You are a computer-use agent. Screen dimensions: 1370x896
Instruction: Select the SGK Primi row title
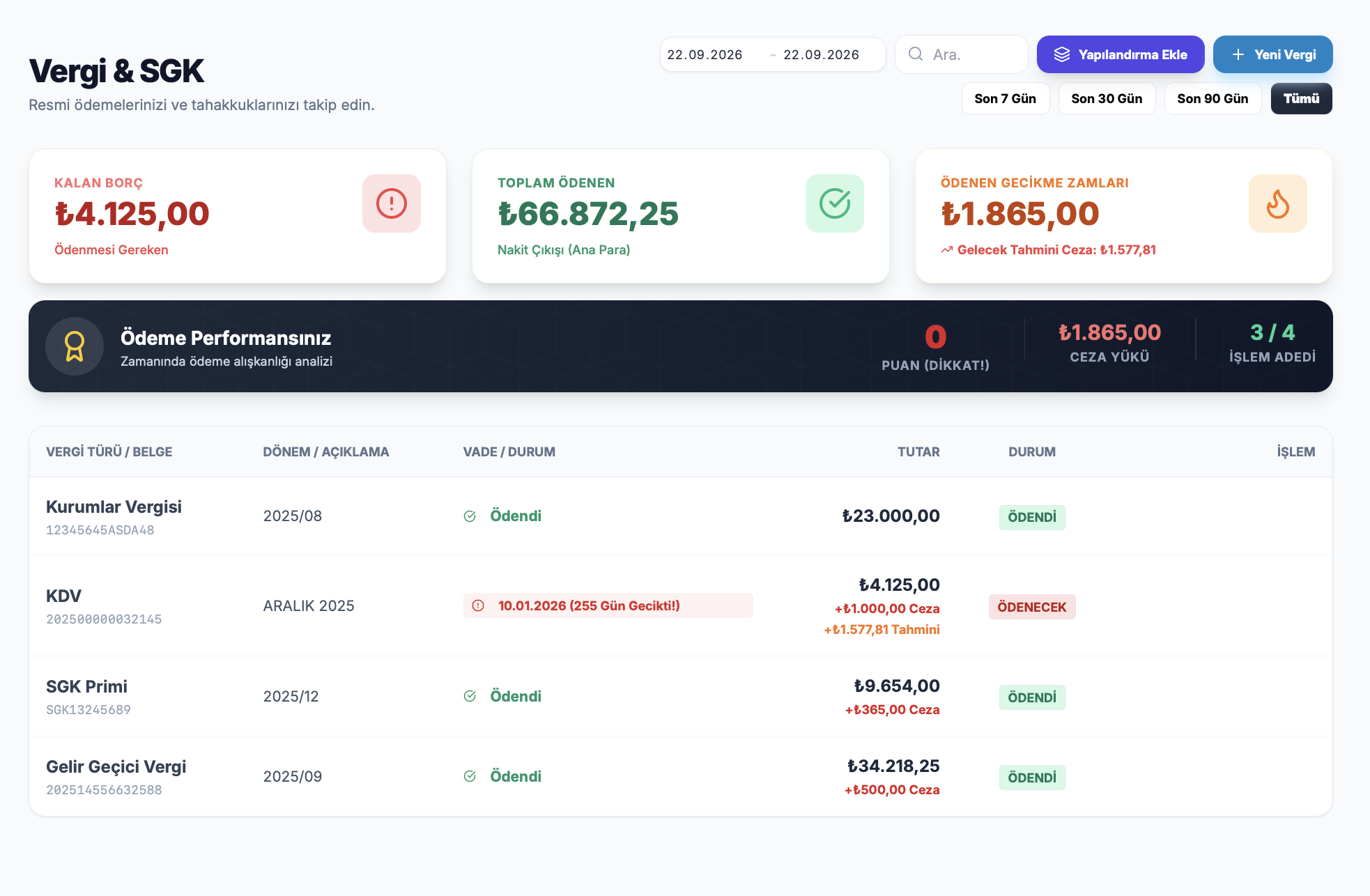(x=86, y=686)
